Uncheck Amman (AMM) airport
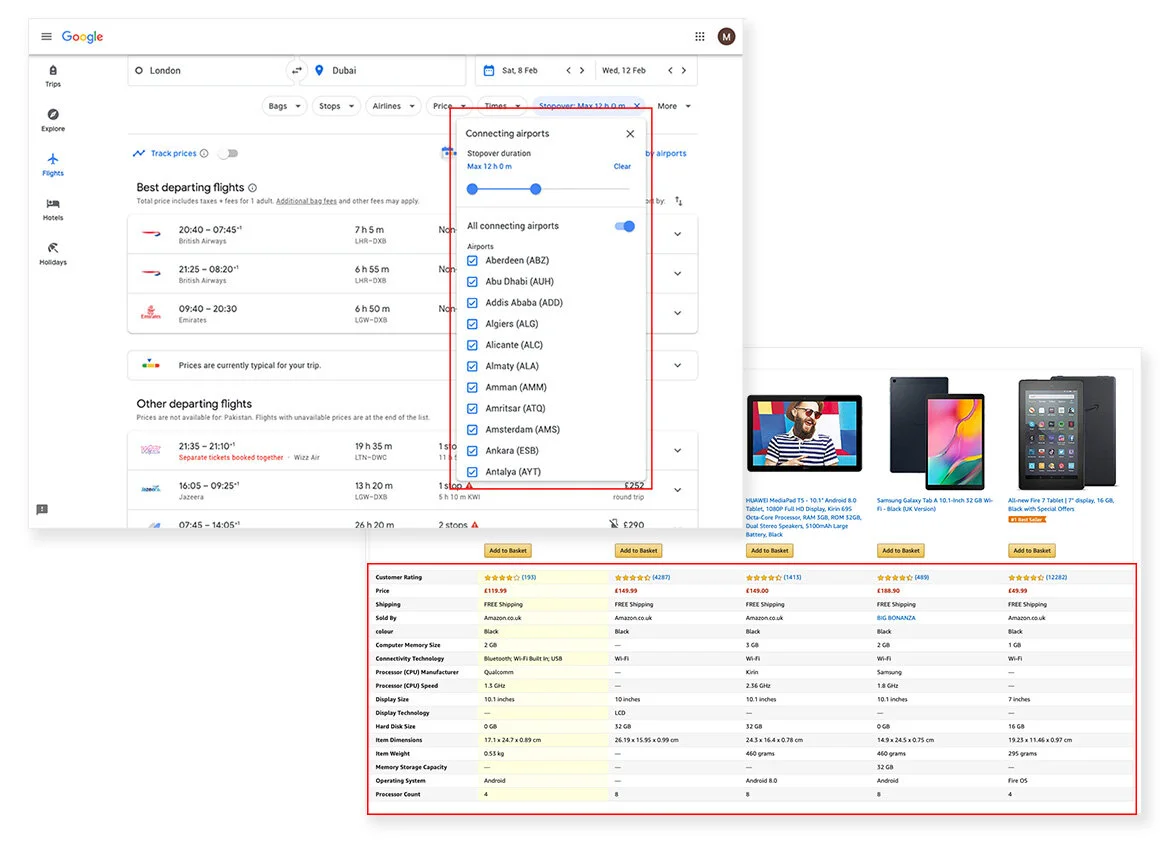The image size is (1160, 845). click(x=472, y=387)
